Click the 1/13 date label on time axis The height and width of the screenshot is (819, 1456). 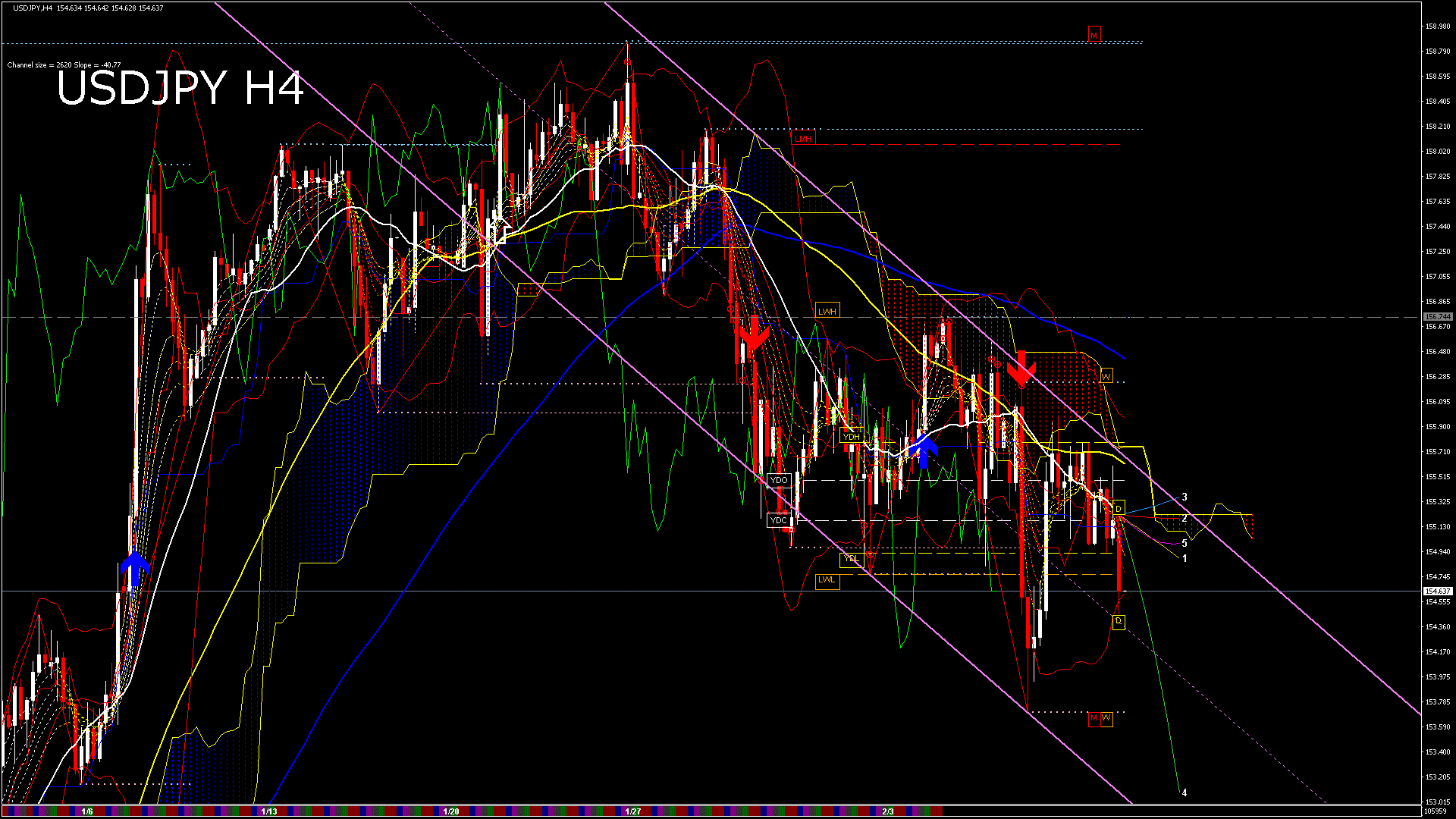coord(268,811)
